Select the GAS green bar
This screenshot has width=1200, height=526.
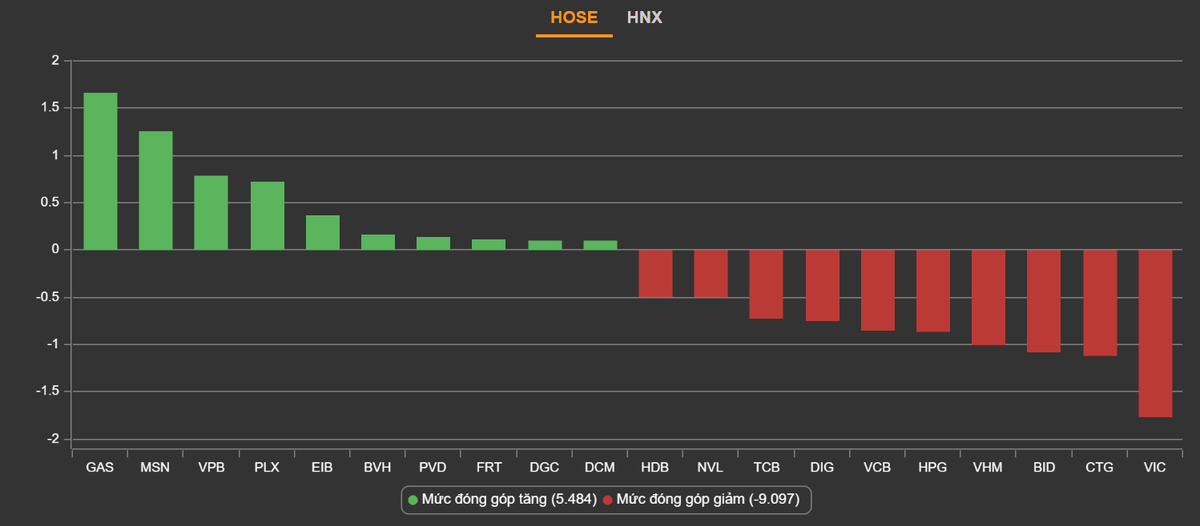(x=100, y=171)
